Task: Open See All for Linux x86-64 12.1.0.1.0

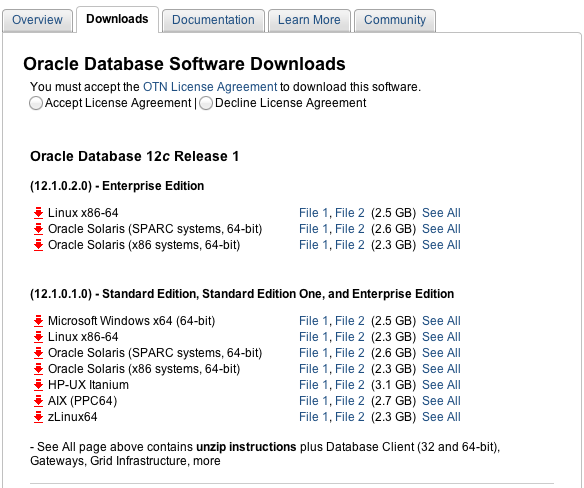Action: (x=441, y=337)
